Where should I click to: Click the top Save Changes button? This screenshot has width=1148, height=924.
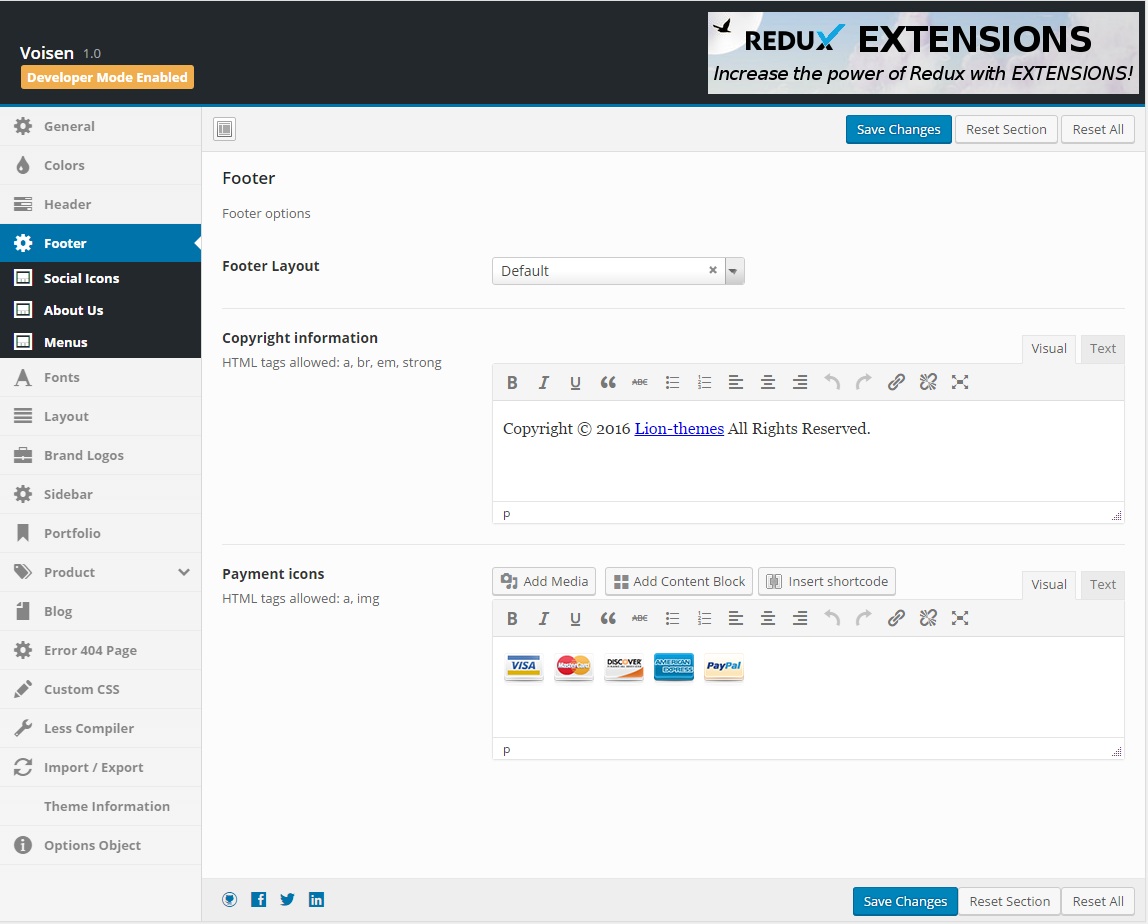pyautogui.click(x=898, y=129)
